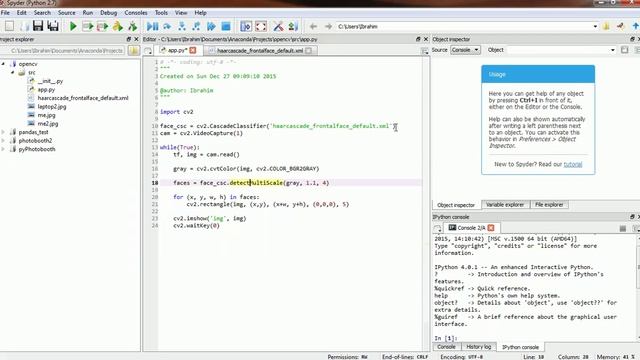Image resolution: width=640 pixels, height=360 pixels.
Task: Switch to the bottom Console tab
Action: click(x=446, y=347)
